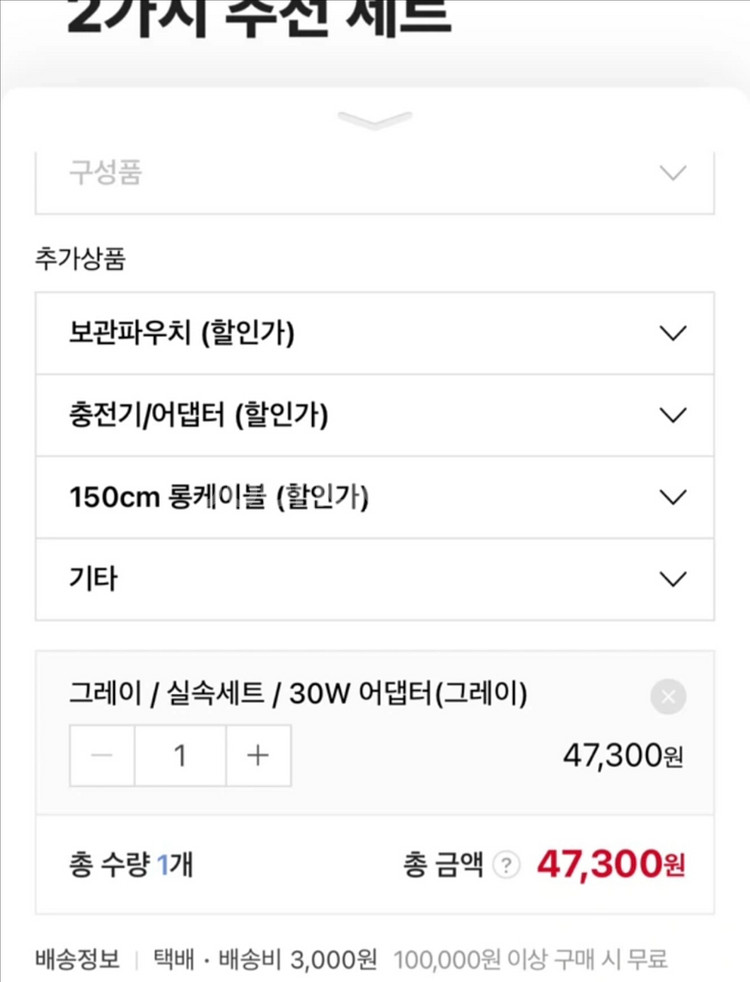This screenshot has width=750, height=982.
Task: Click the down arrow on the 구성품 row
Action: click(x=674, y=172)
